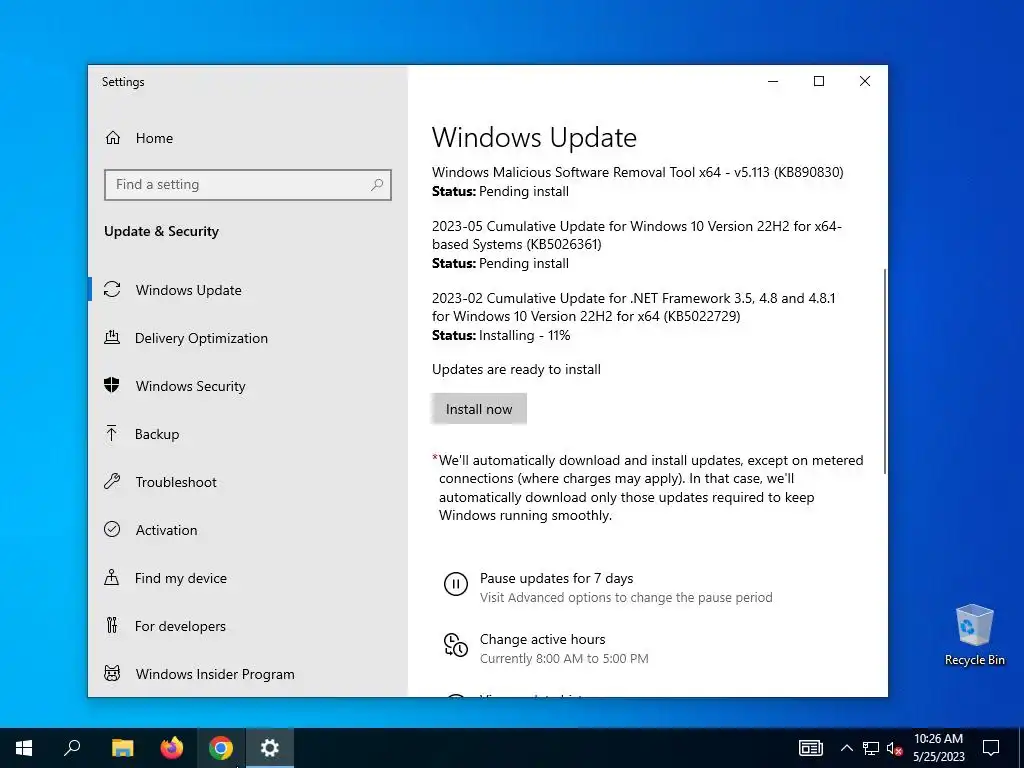Click the search magnifier in Find a setting

377,185
